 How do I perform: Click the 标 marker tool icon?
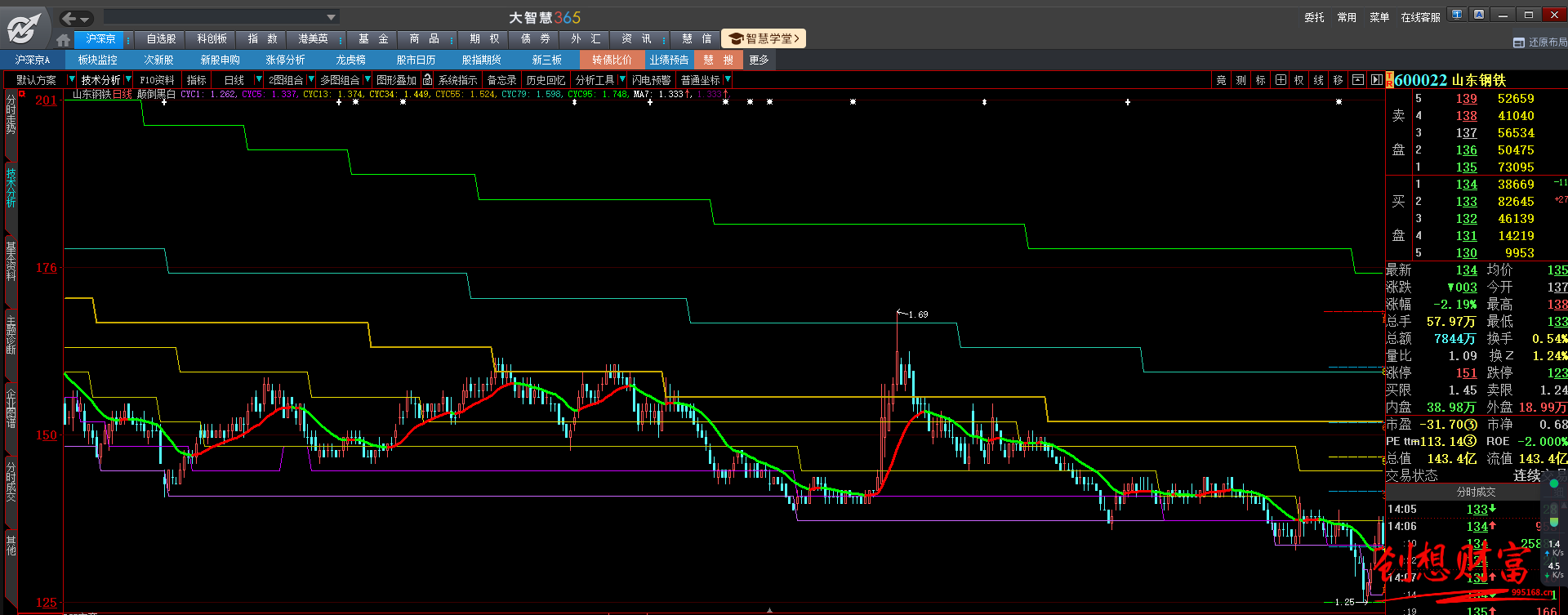[1260, 80]
